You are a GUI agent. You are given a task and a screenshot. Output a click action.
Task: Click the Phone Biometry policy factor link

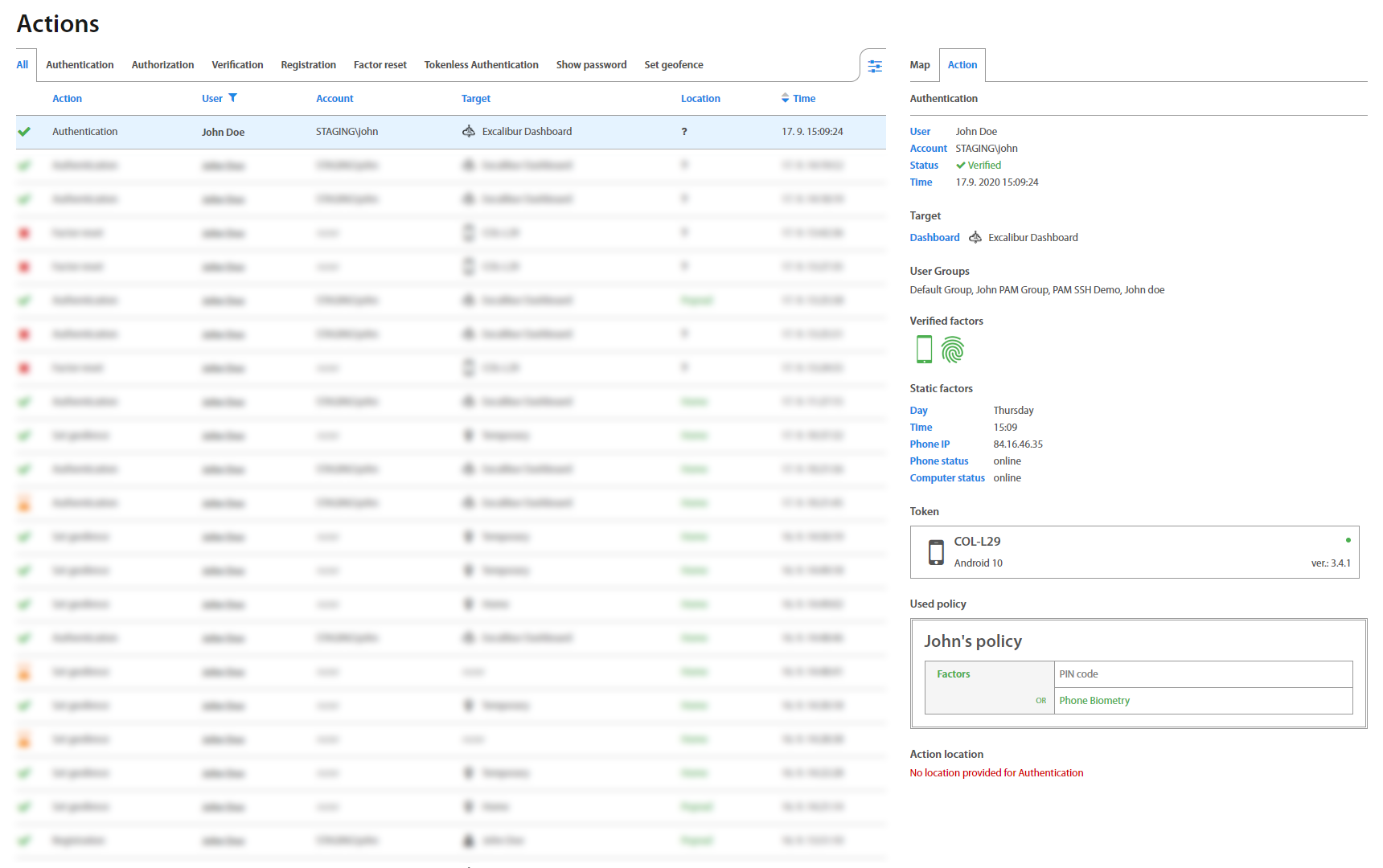pyautogui.click(x=1094, y=701)
